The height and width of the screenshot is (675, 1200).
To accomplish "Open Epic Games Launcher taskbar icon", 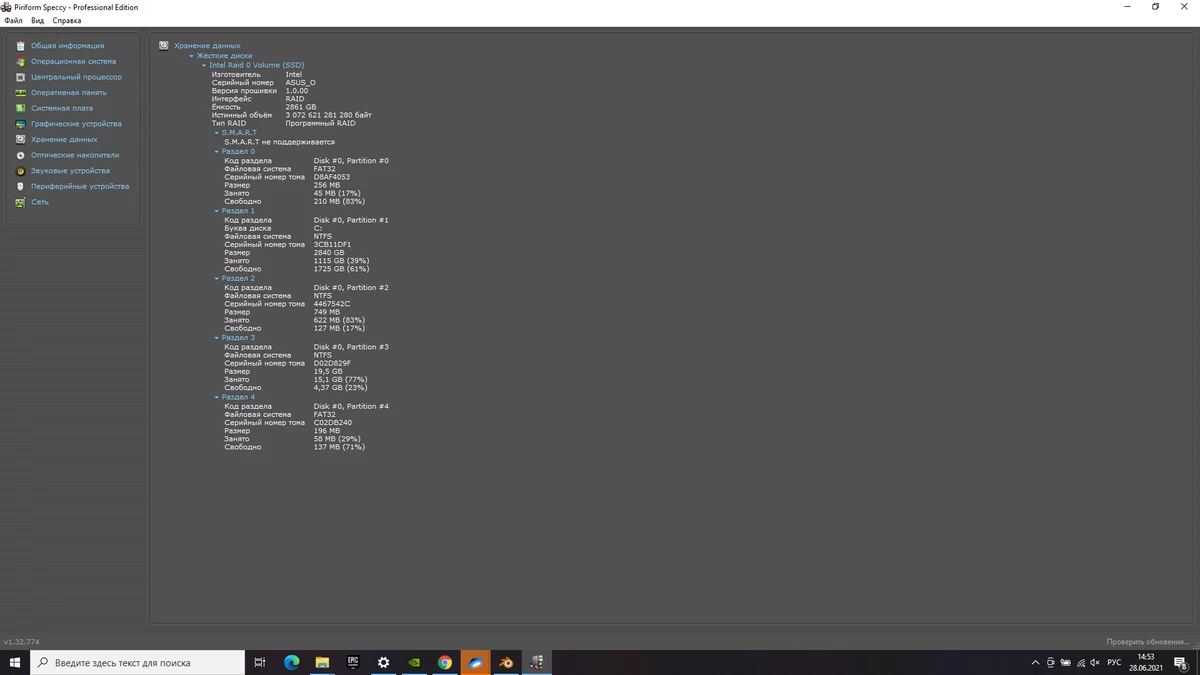I will tap(353, 662).
